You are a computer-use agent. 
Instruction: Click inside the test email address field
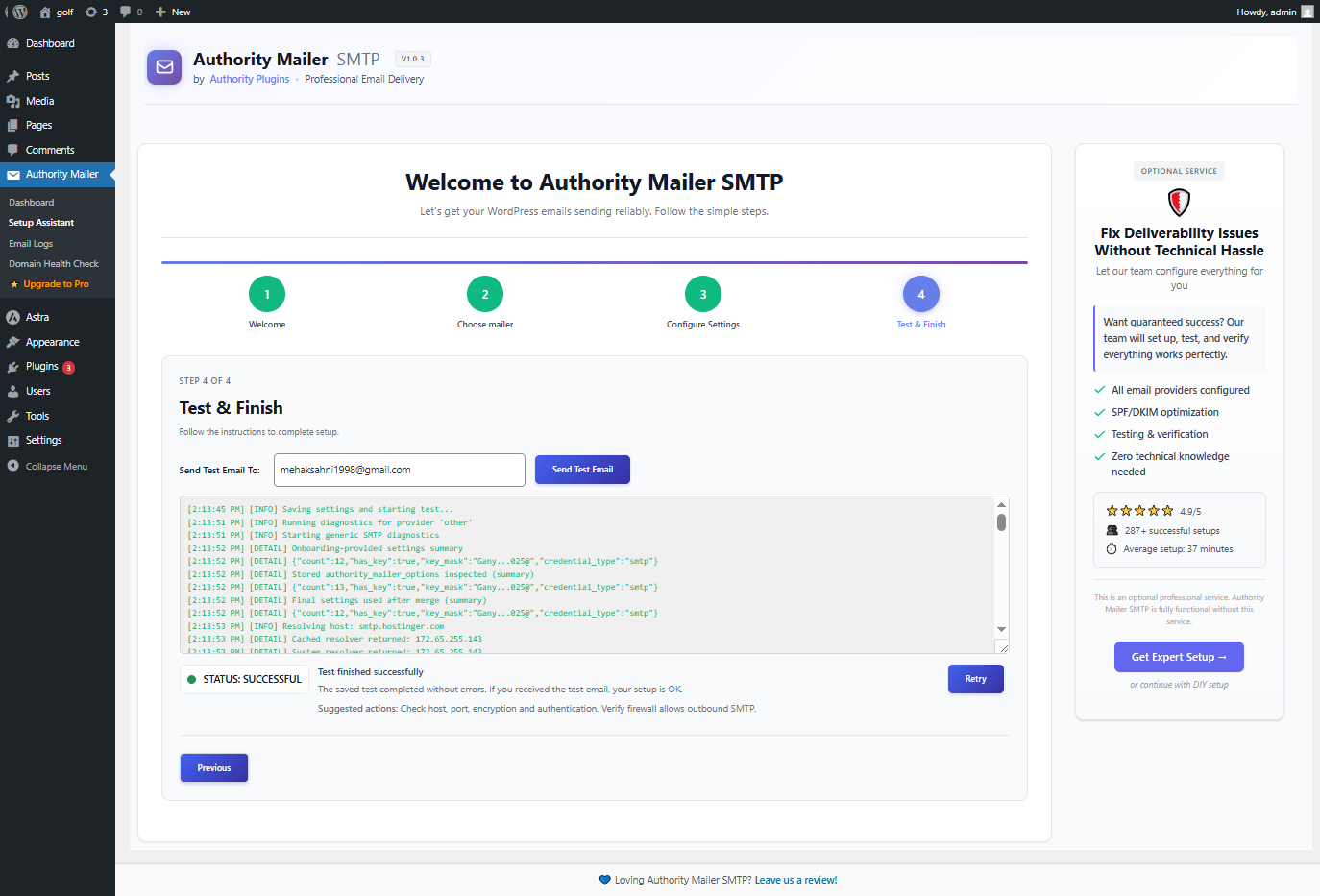pos(399,469)
